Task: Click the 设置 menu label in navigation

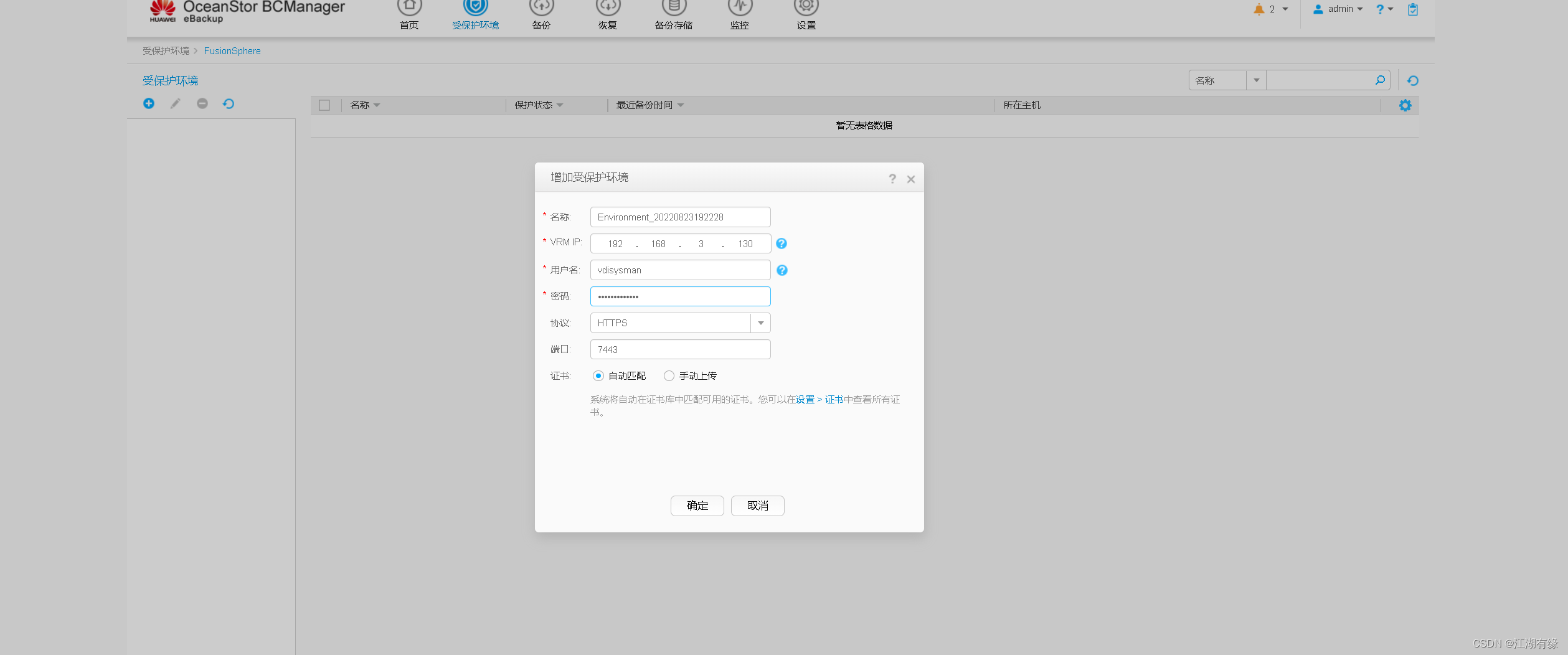Action: pyautogui.click(x=806, y=26)
